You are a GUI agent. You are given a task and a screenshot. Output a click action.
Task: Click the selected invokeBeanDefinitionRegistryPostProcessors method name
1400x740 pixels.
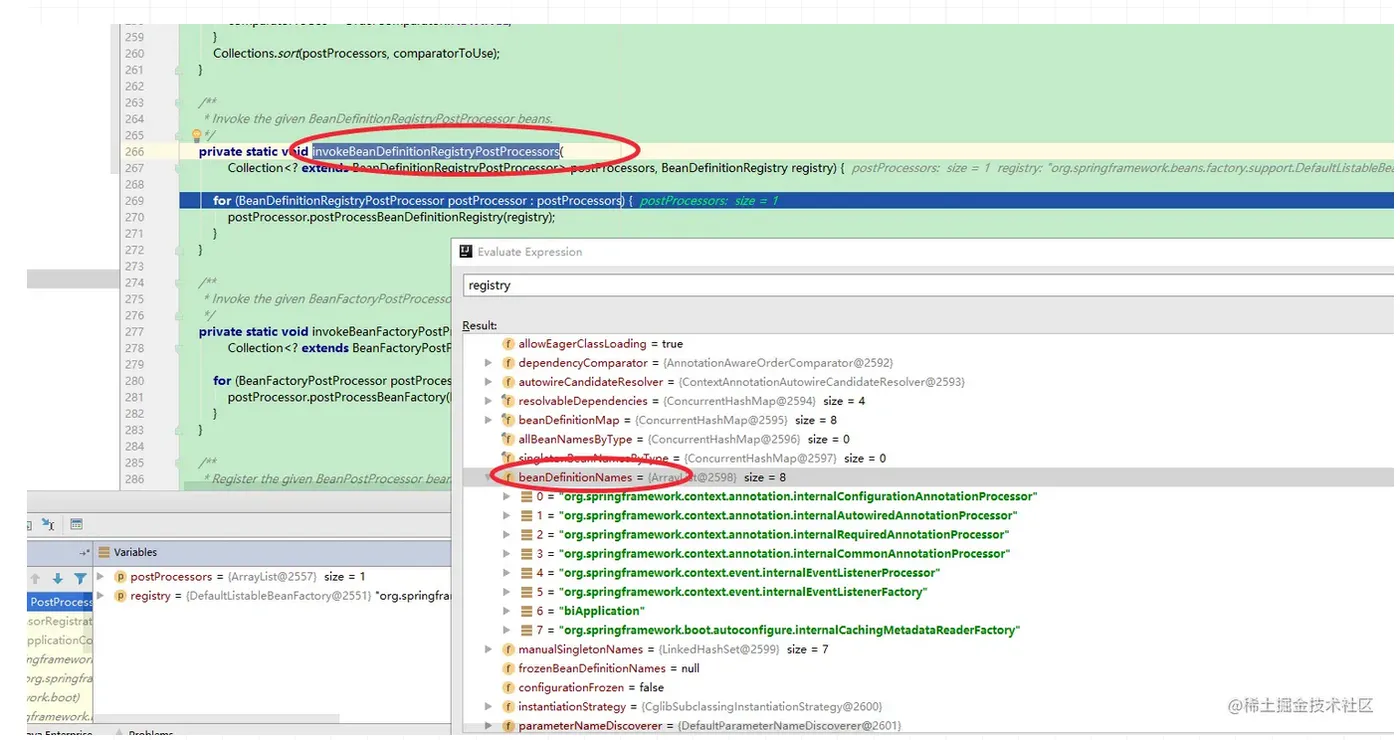click(436, 152)
